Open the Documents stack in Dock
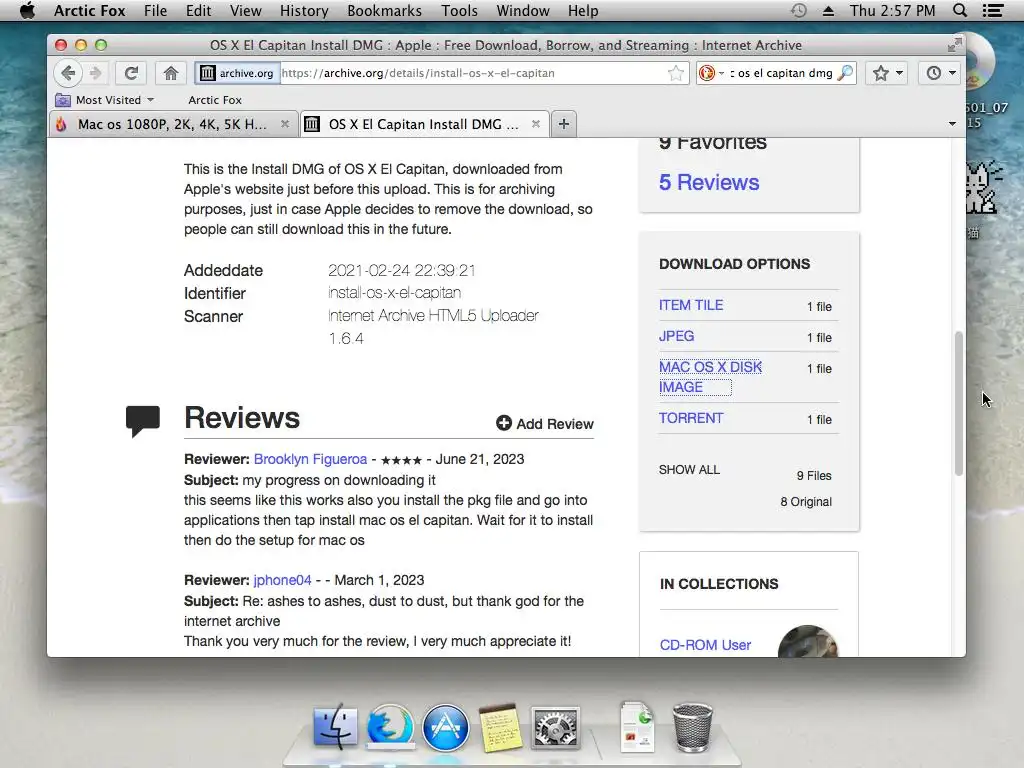This screenshot has width=1024, height=768. 637,727
